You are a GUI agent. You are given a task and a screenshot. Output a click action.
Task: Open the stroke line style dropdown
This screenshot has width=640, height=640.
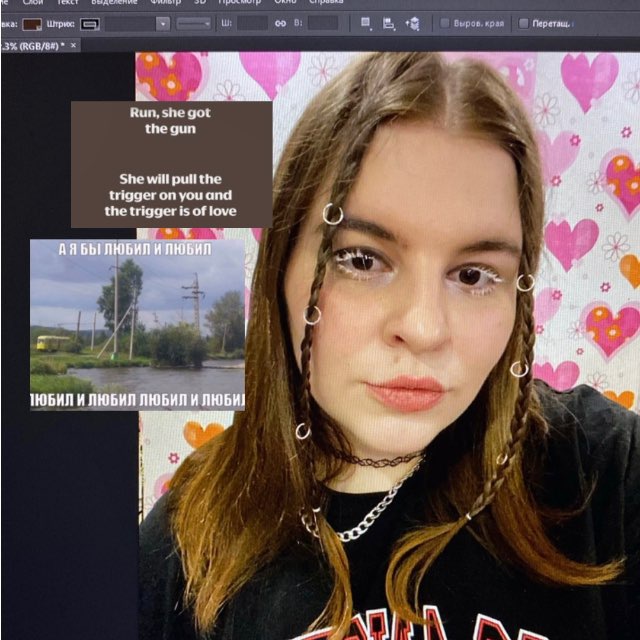pyautogui.click(x=194, y=23)
